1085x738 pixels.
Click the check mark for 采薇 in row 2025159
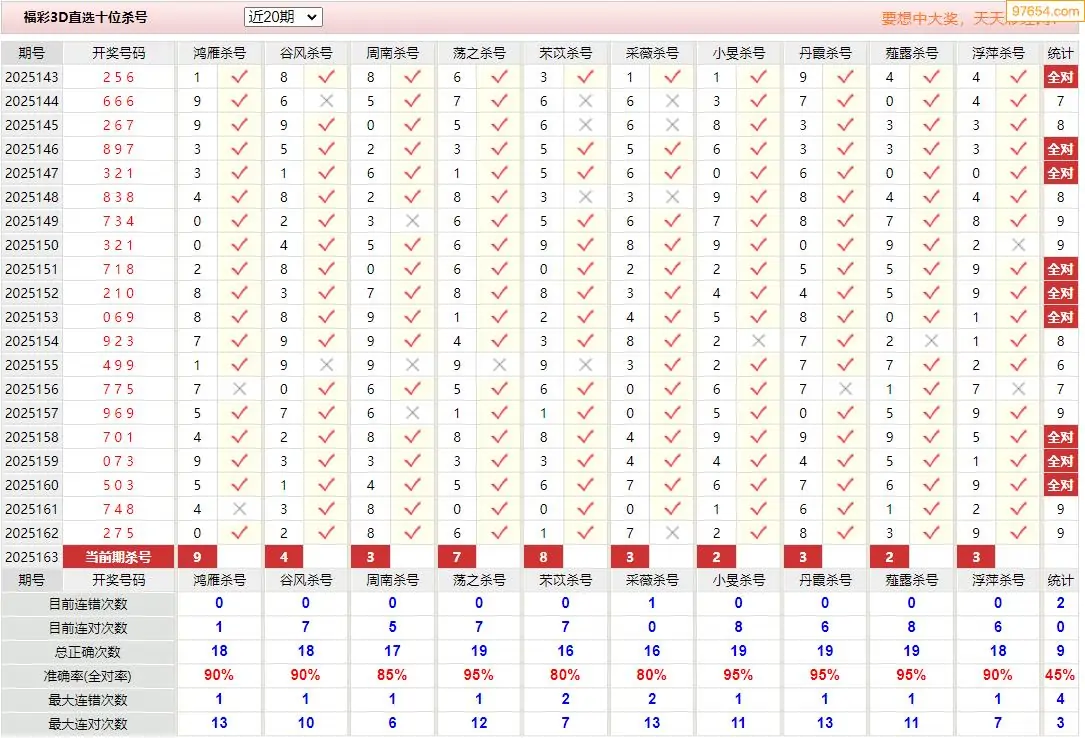click(x=672, y=461)
